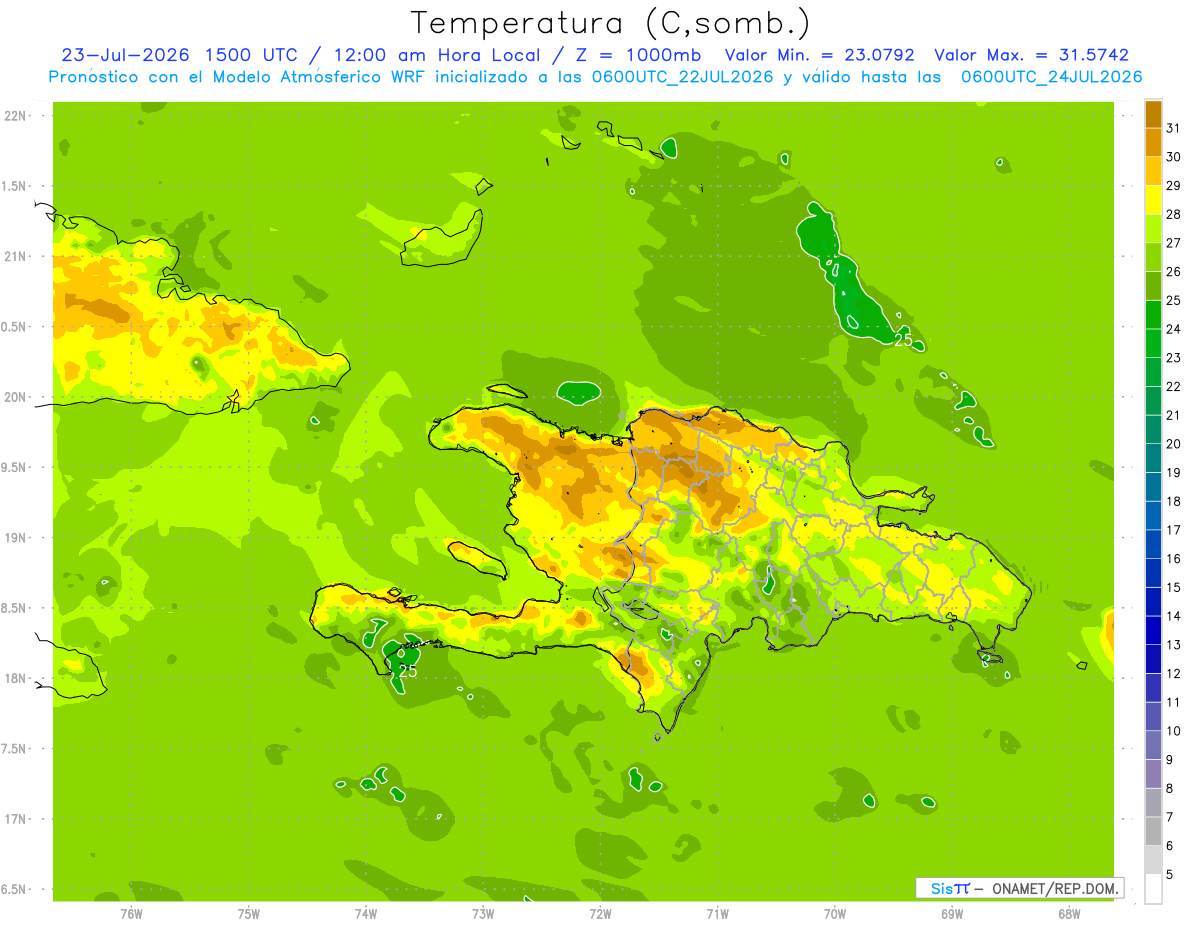This screenshot has height=927, width=1200.
Task: Click legend value "20"
Action: pos(1174,443)
